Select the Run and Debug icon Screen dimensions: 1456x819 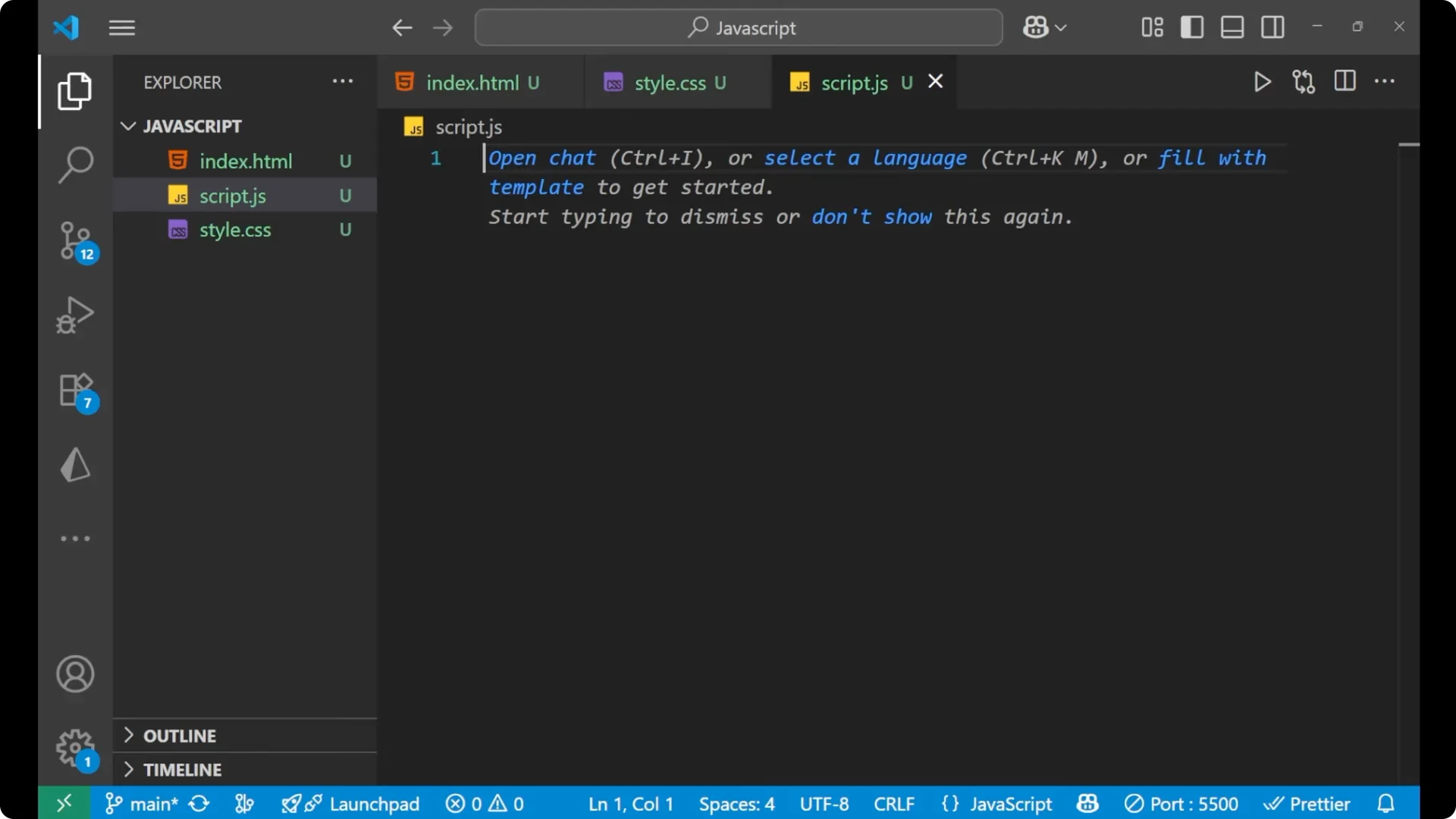(74, 315)
